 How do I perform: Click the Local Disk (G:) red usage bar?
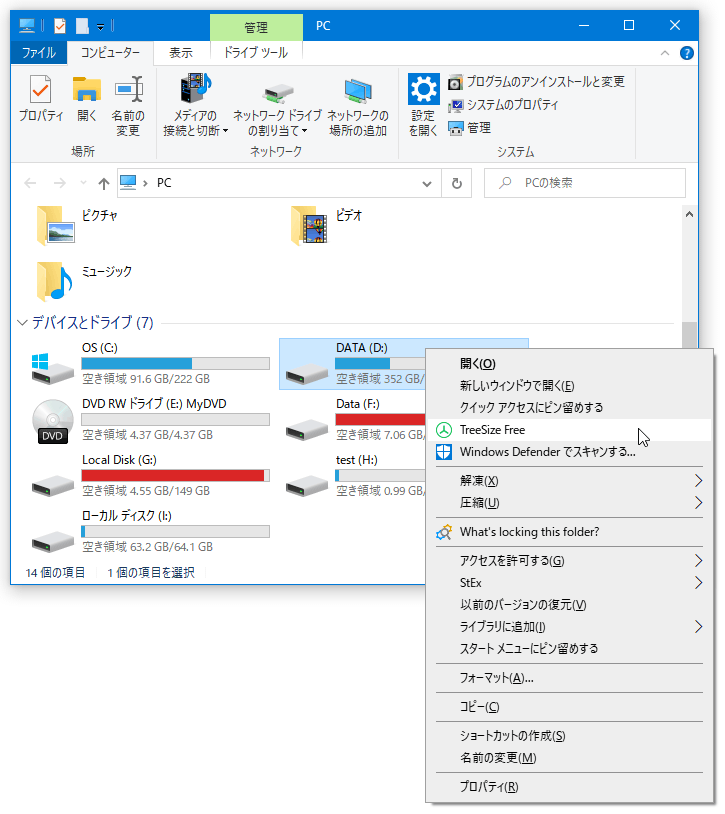pyautogui.click(x=175, y=476)
